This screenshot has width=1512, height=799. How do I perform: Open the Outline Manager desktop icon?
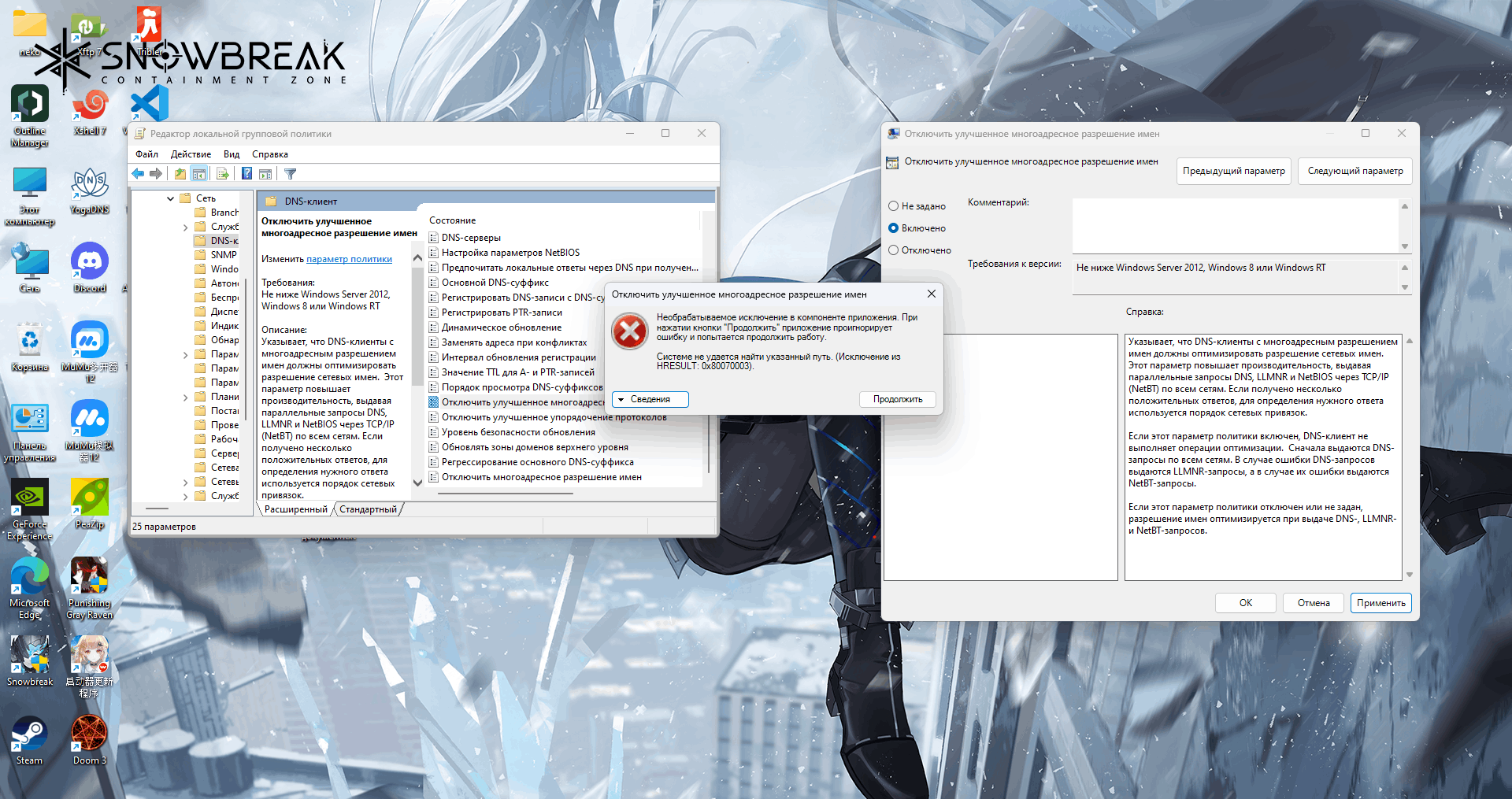pyautogui.click(x=30, y=117)
